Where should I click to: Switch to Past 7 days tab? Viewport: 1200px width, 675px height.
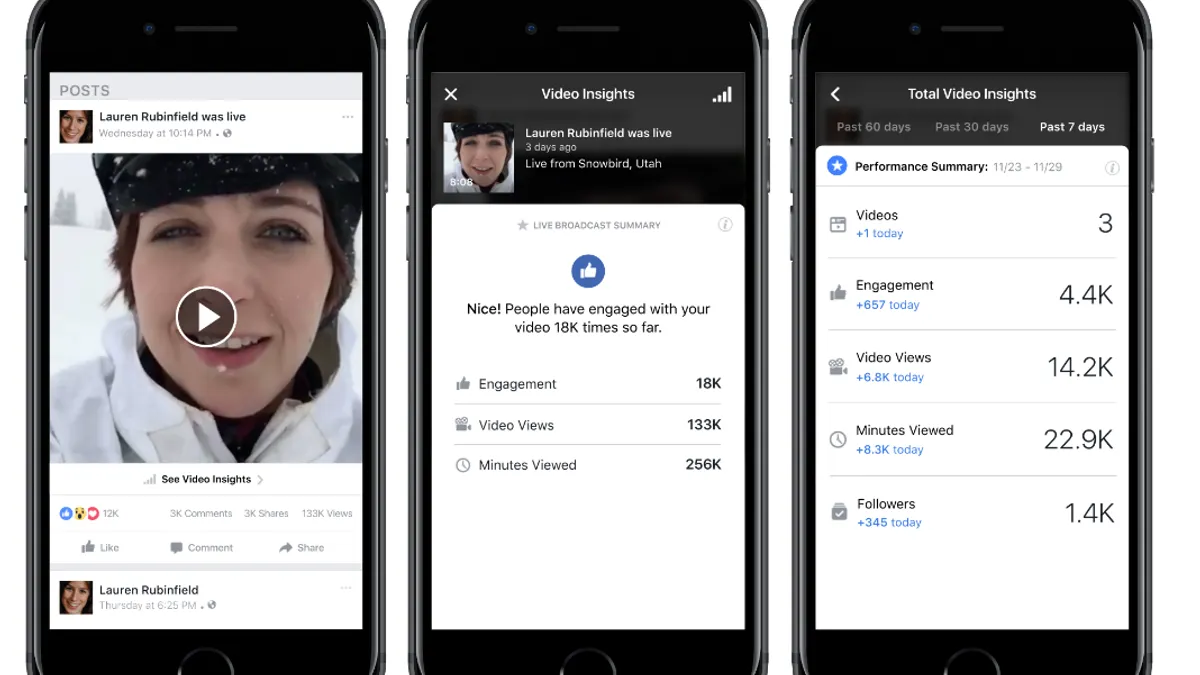coord(1072,127)
